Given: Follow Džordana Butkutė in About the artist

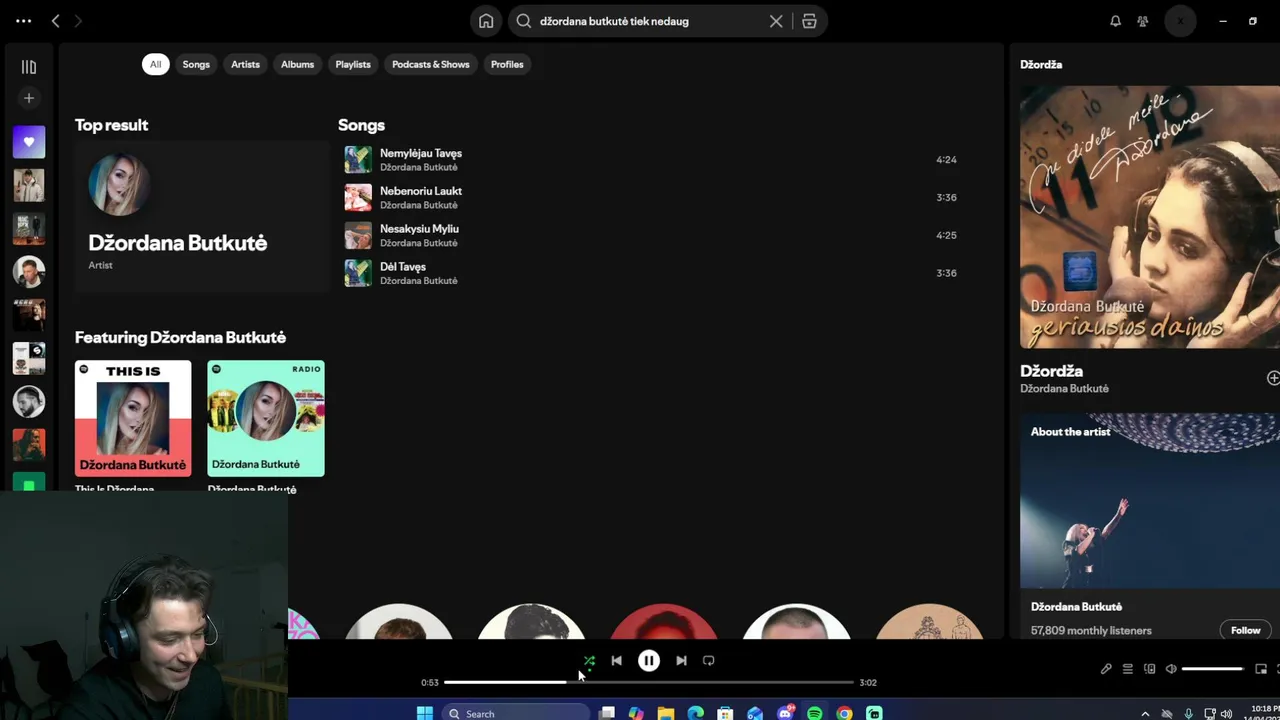Looking at the screenshot, I should pos(1245,630).
